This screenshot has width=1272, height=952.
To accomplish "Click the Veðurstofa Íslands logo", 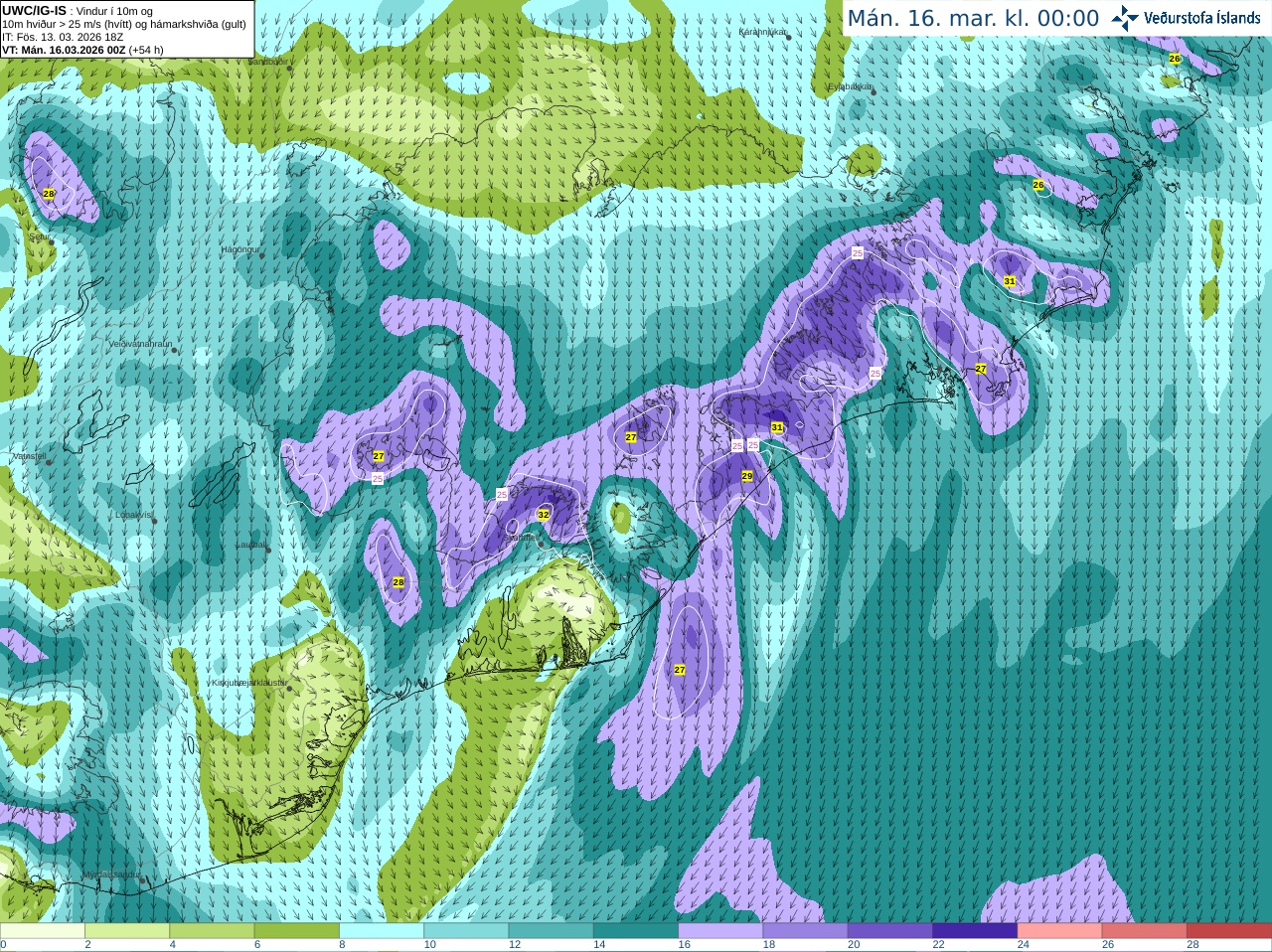I will tap(1186, 18).
